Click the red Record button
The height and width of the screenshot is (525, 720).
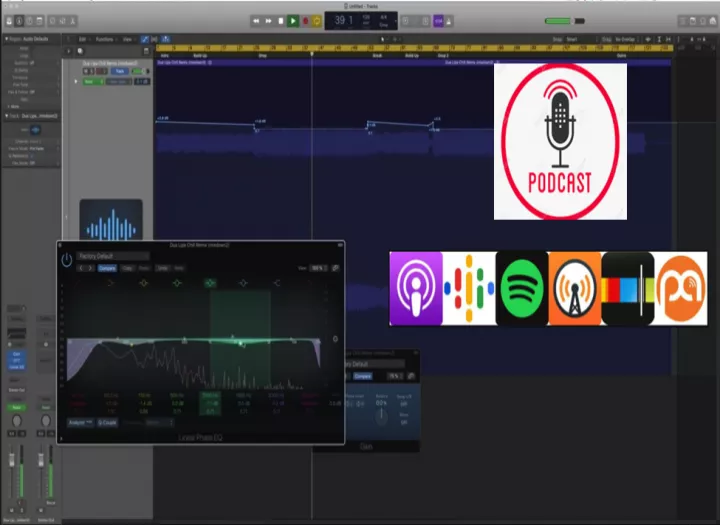coord(305,21)
